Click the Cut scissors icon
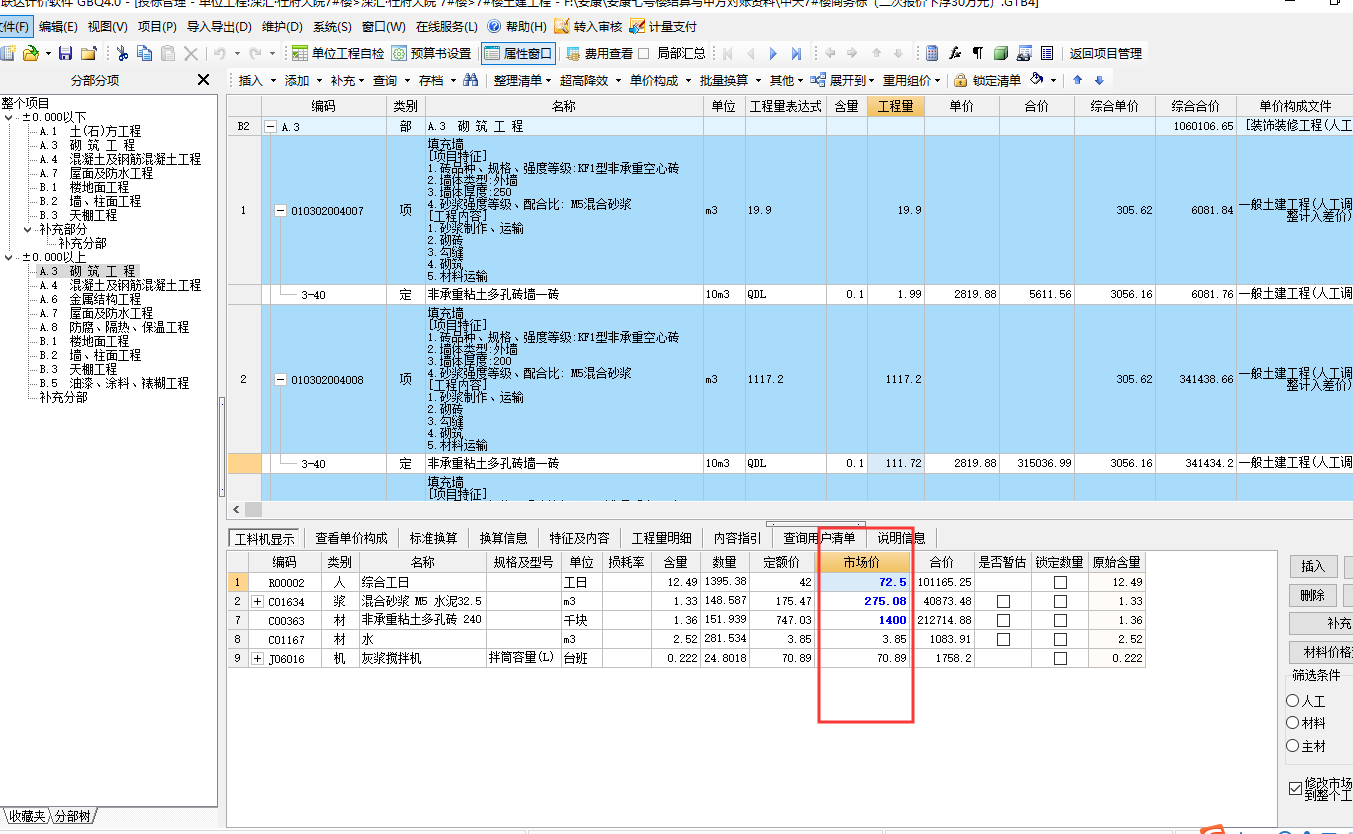 (122, 53)
